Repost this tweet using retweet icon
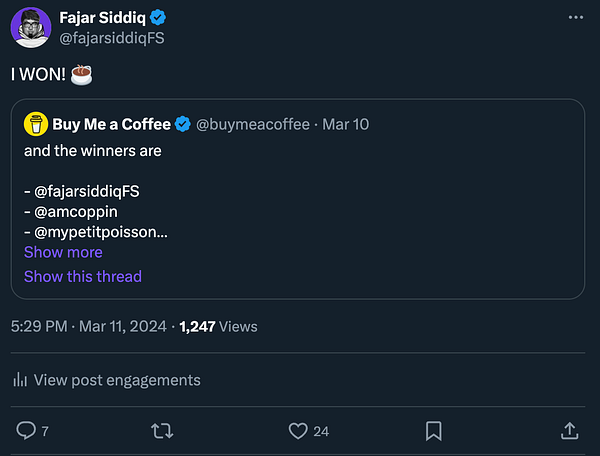600x456 pixels. pyautogui.click(x=161, y=430)
